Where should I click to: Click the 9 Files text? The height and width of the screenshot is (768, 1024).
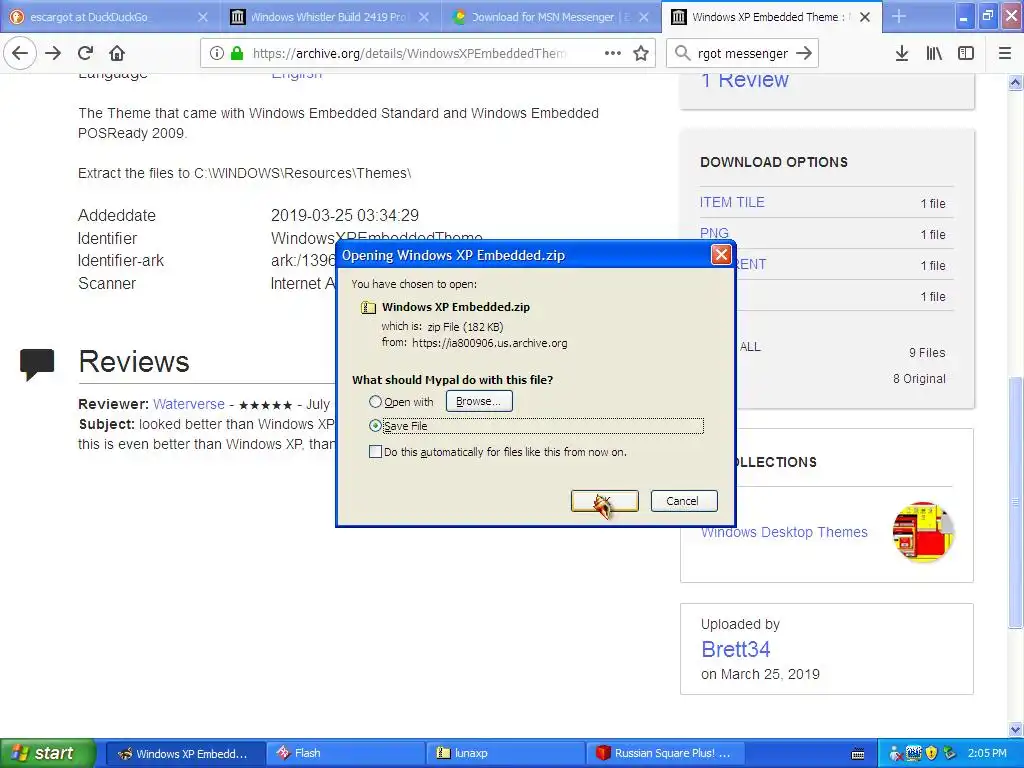point(927,353)
